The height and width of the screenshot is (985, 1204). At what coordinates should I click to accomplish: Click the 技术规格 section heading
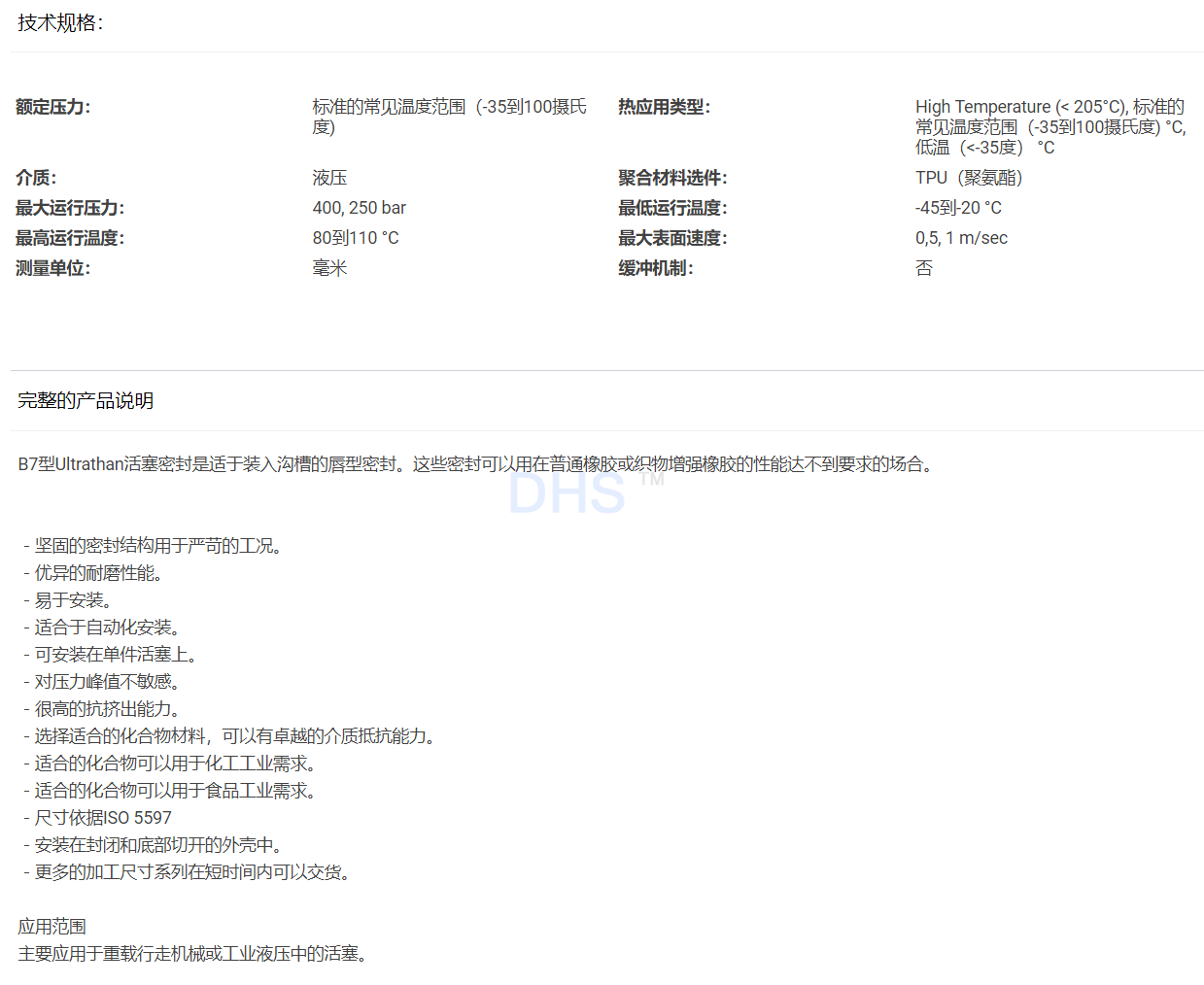tap(60, 23)
